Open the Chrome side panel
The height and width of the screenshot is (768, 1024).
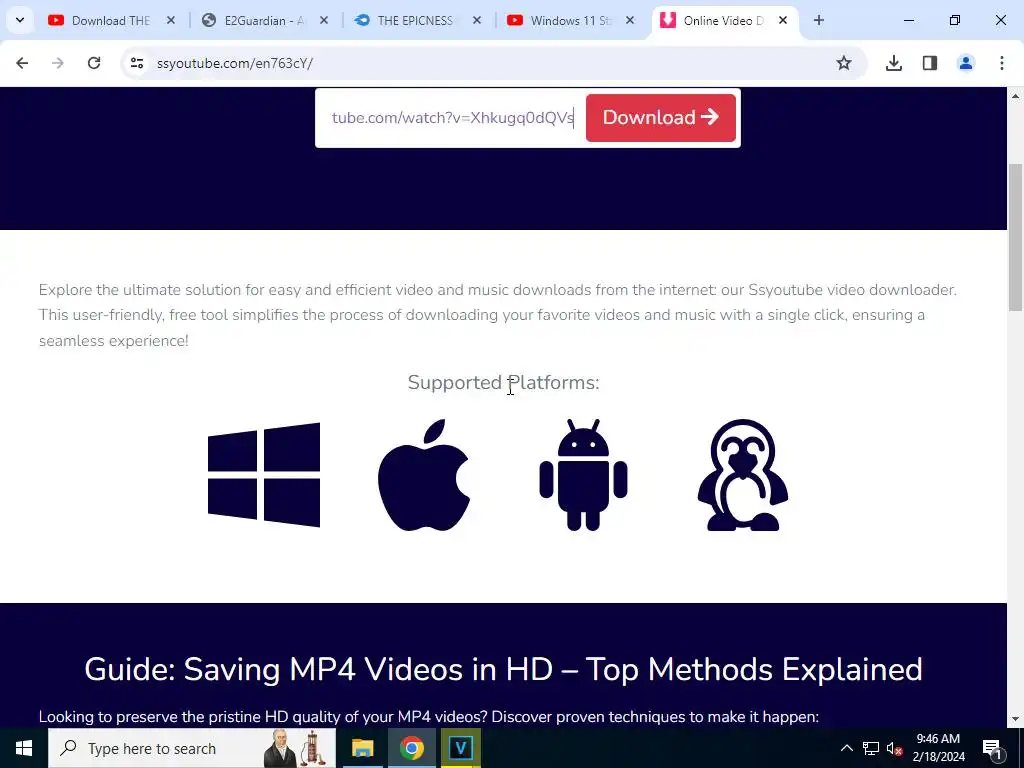(929, 63)
